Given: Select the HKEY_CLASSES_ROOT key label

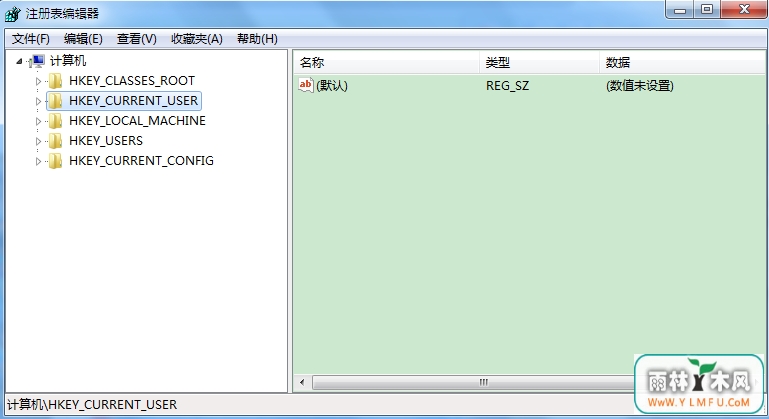Looking at the screenshot, I should point(132,80).
